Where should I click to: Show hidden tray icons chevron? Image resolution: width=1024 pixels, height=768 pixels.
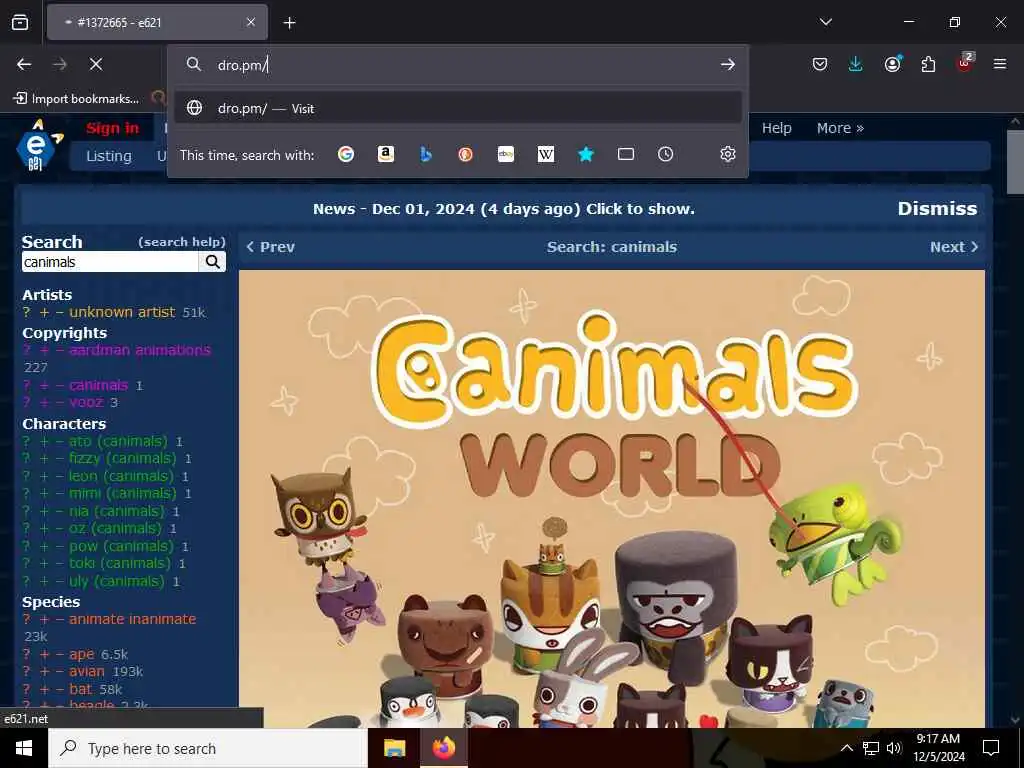pyautogui.click(x=846, y=748)
